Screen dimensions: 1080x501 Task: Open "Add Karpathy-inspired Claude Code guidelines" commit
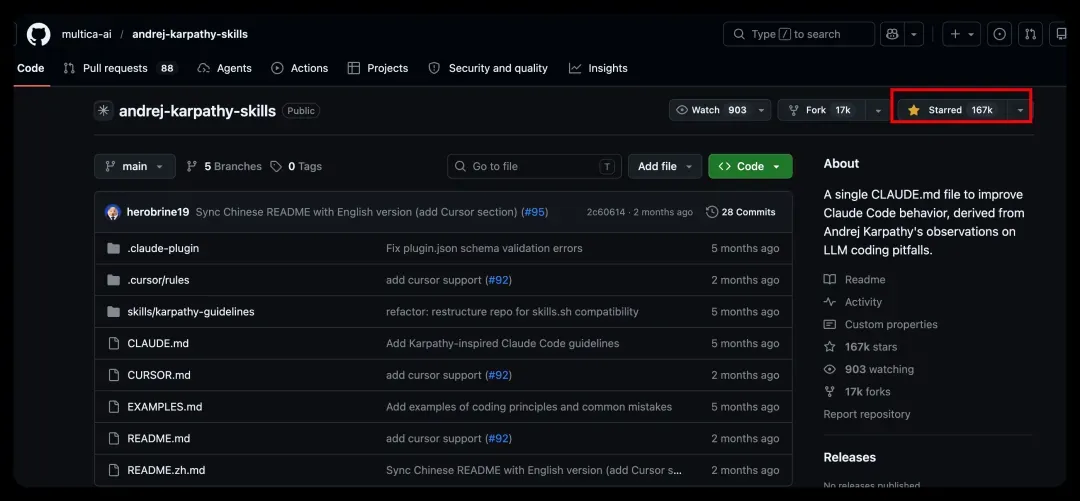[503, 343]
